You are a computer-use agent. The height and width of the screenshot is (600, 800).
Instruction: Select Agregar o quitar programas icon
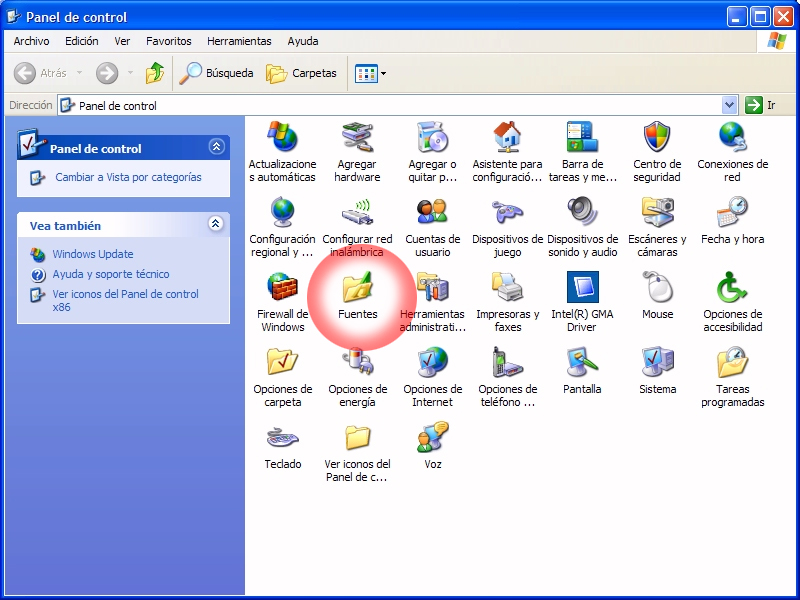[x=432, y=137]
